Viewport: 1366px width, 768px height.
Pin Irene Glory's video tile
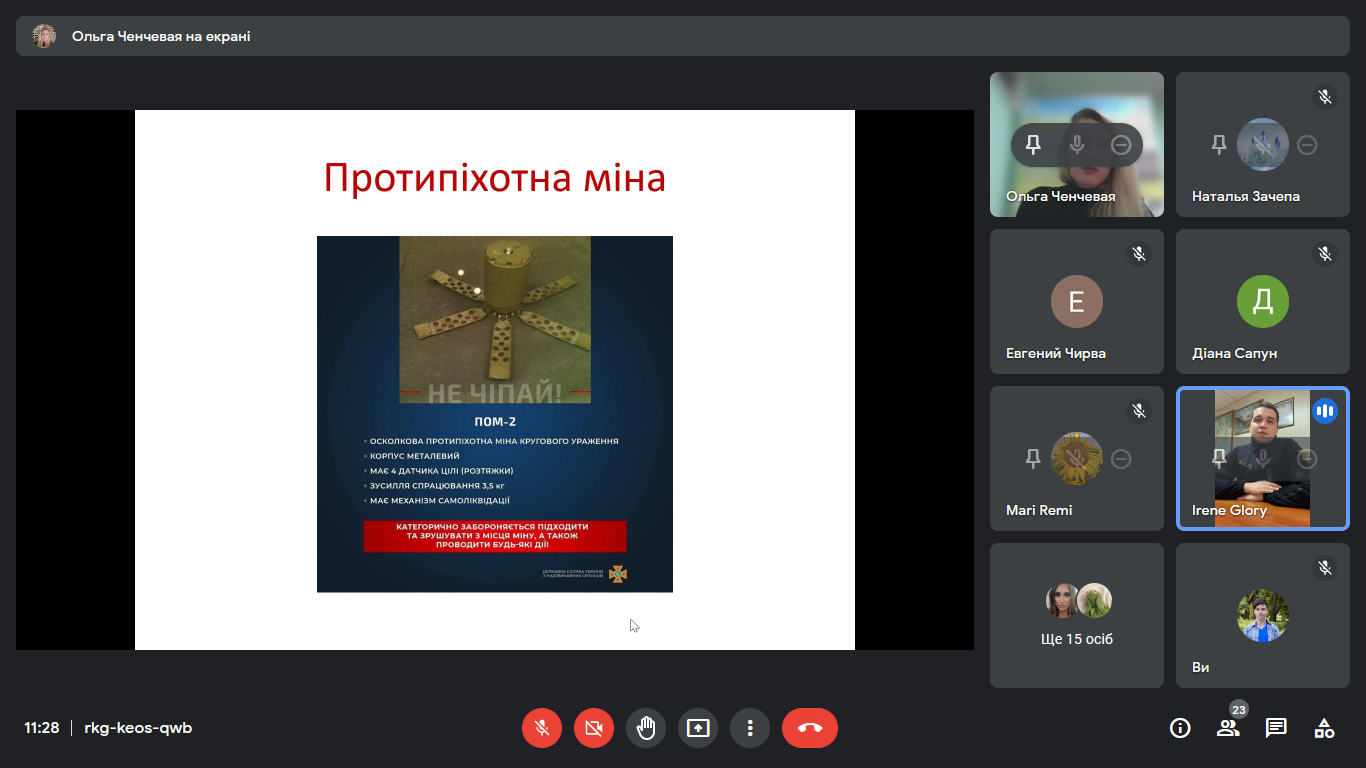[1219, 459]
